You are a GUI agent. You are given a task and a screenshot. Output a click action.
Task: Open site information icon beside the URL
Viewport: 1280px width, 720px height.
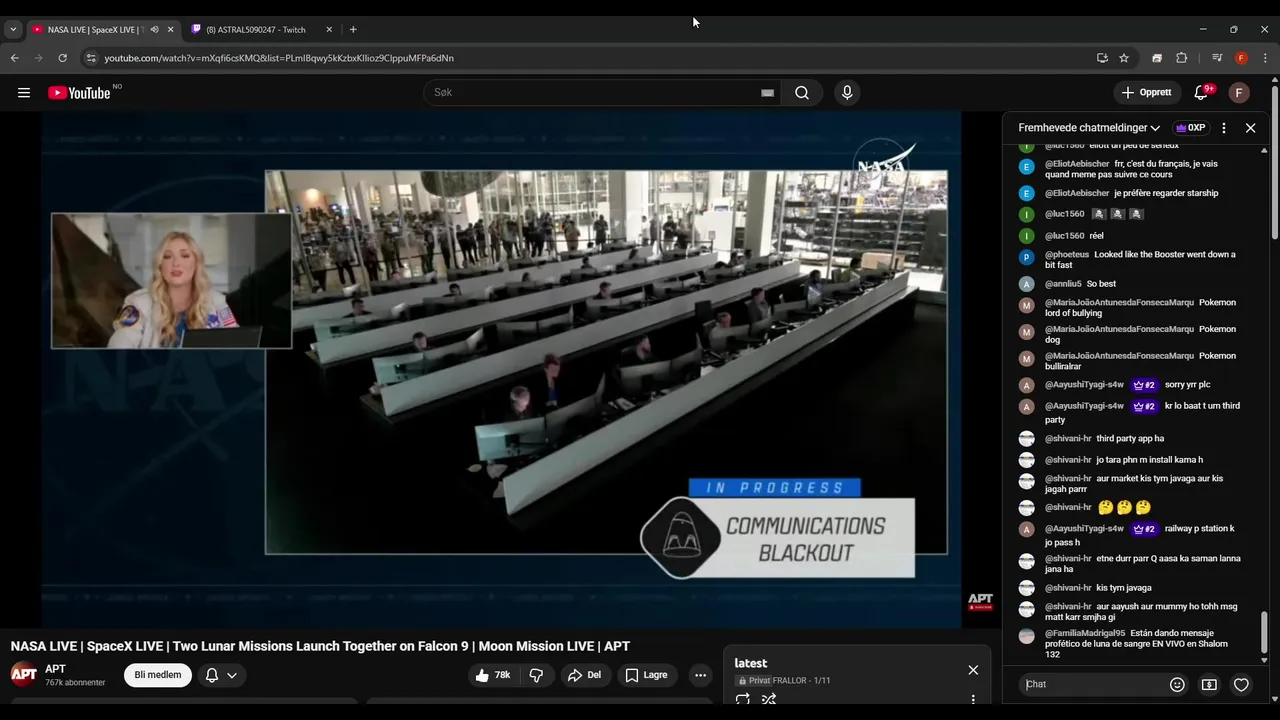91,58
